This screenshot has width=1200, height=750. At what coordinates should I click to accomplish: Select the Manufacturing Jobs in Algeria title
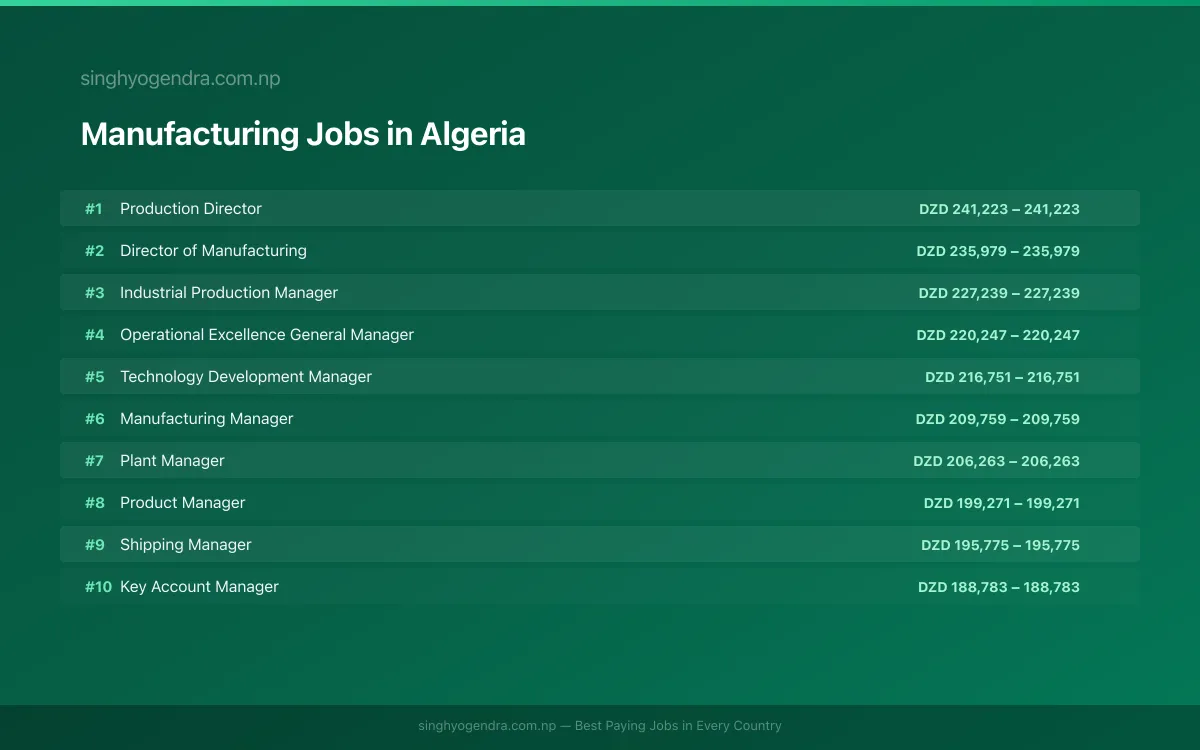click(303, 134)
